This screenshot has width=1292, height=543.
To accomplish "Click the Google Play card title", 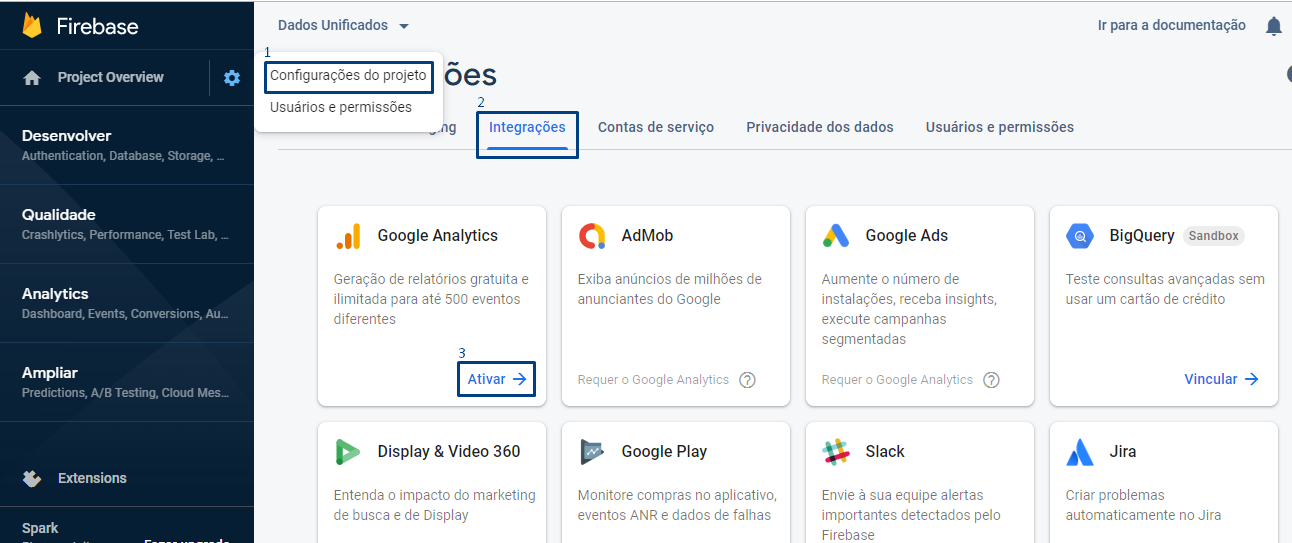I will pos(664,452).
